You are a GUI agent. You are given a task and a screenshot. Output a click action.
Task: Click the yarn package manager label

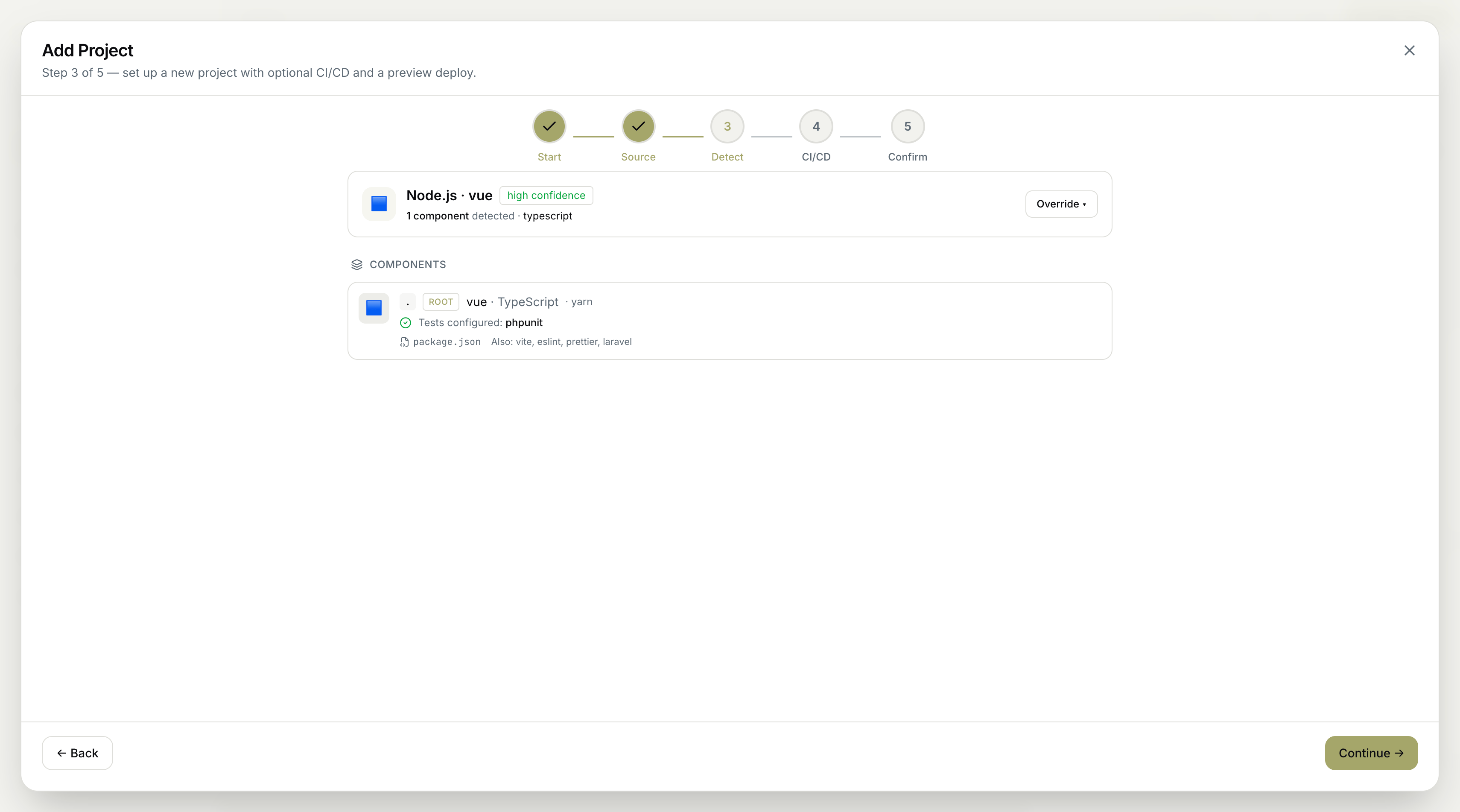coord(581,302)
